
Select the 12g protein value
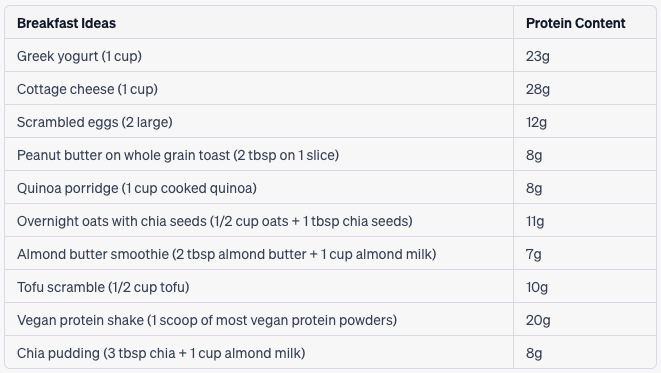[536, 122]
